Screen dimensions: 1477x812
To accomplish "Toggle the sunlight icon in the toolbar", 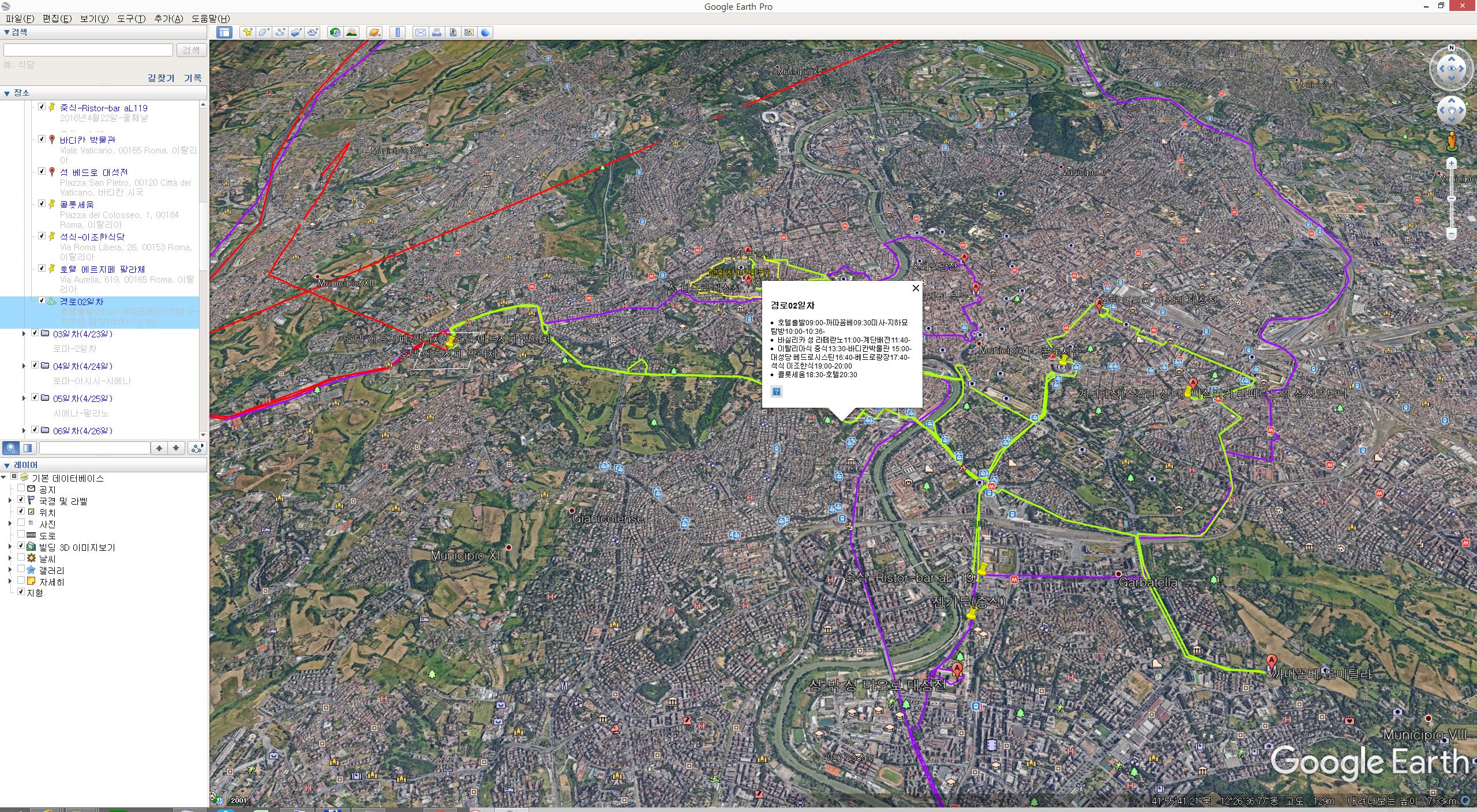I will click(351, 32).
